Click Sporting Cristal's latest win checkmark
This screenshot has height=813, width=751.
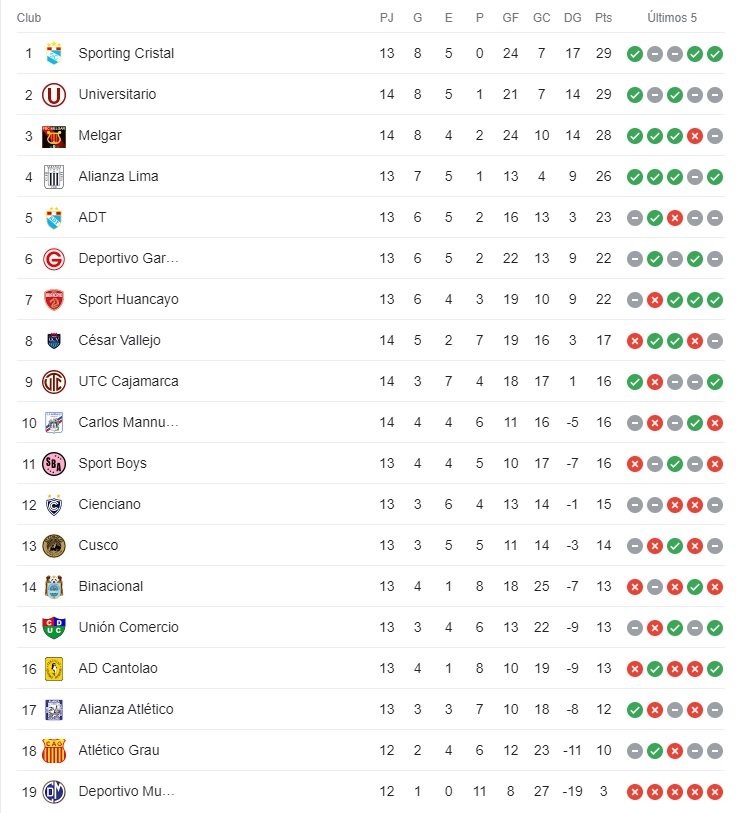(715, 54)
